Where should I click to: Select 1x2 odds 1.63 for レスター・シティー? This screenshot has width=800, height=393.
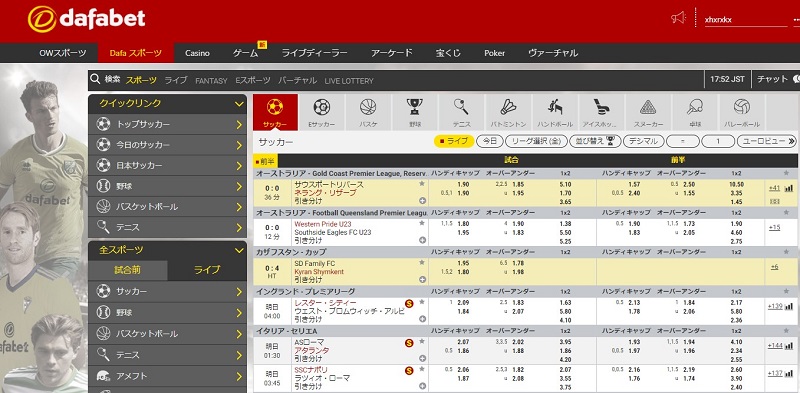(x=565, y=303)
